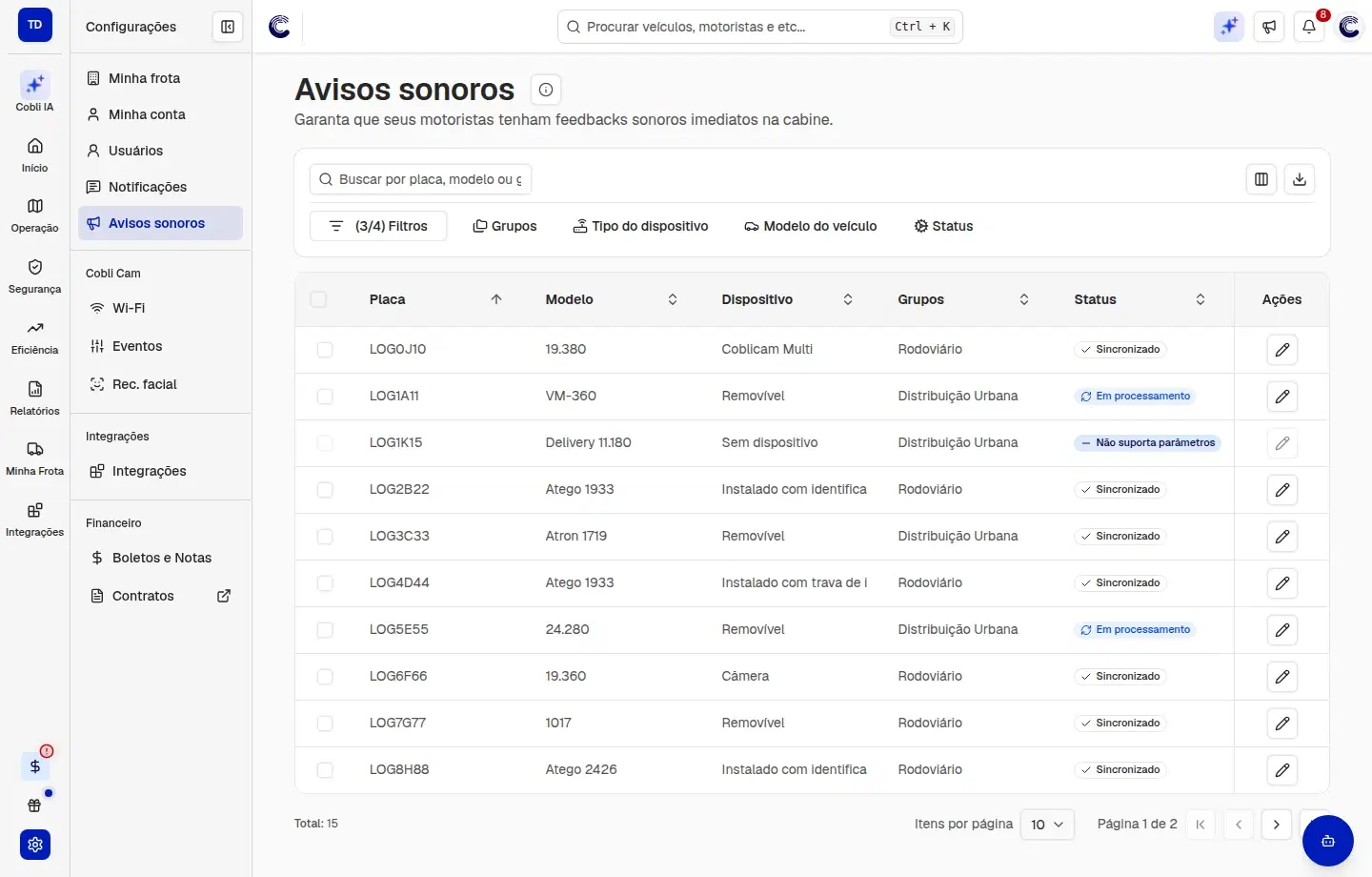Viewport: 1372px width, 877px height.
Task: Open the column visibility settings icon
Action: tap(1261, 179)
